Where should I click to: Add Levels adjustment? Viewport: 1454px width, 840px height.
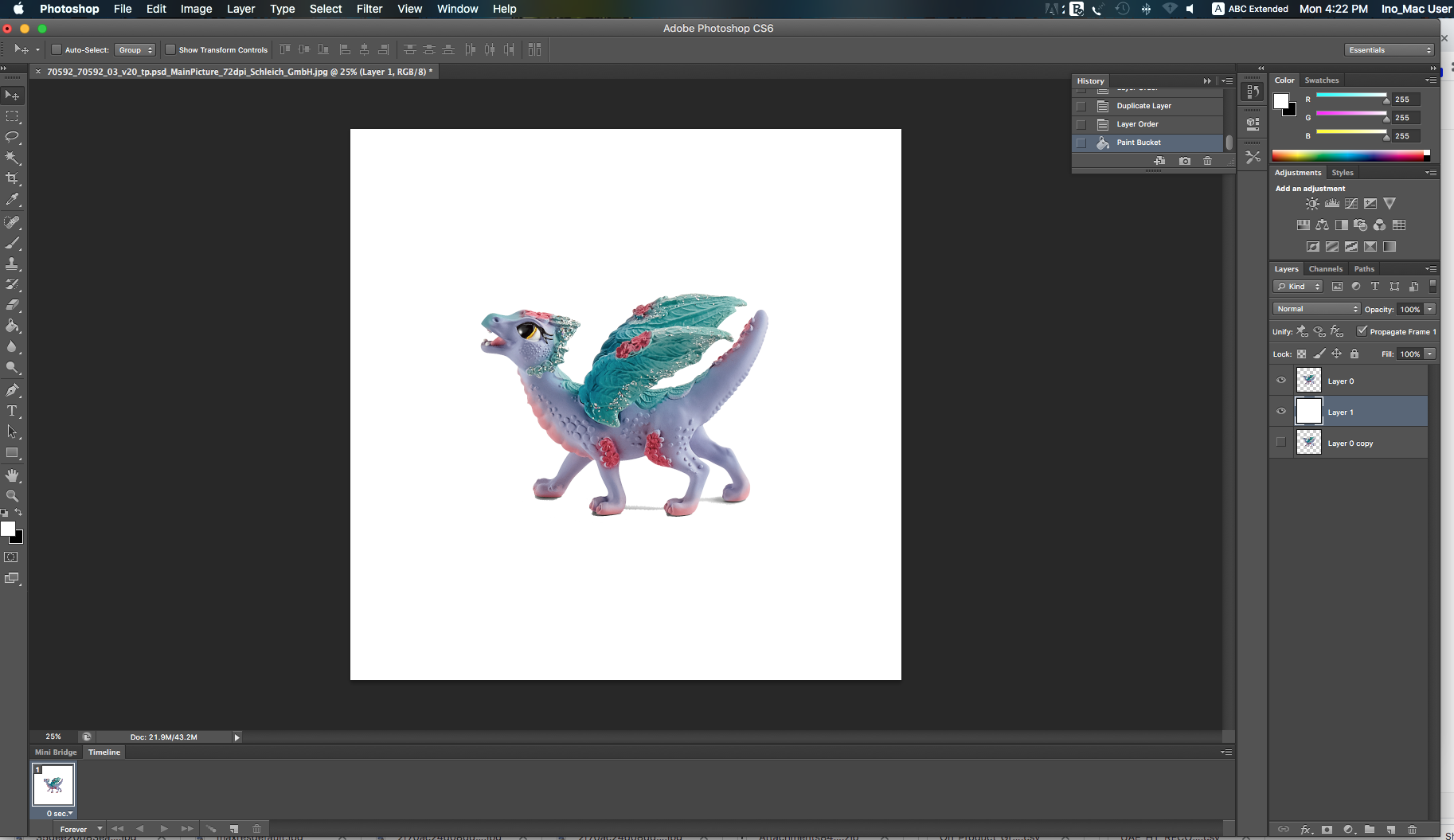(x=1331, y=204)
